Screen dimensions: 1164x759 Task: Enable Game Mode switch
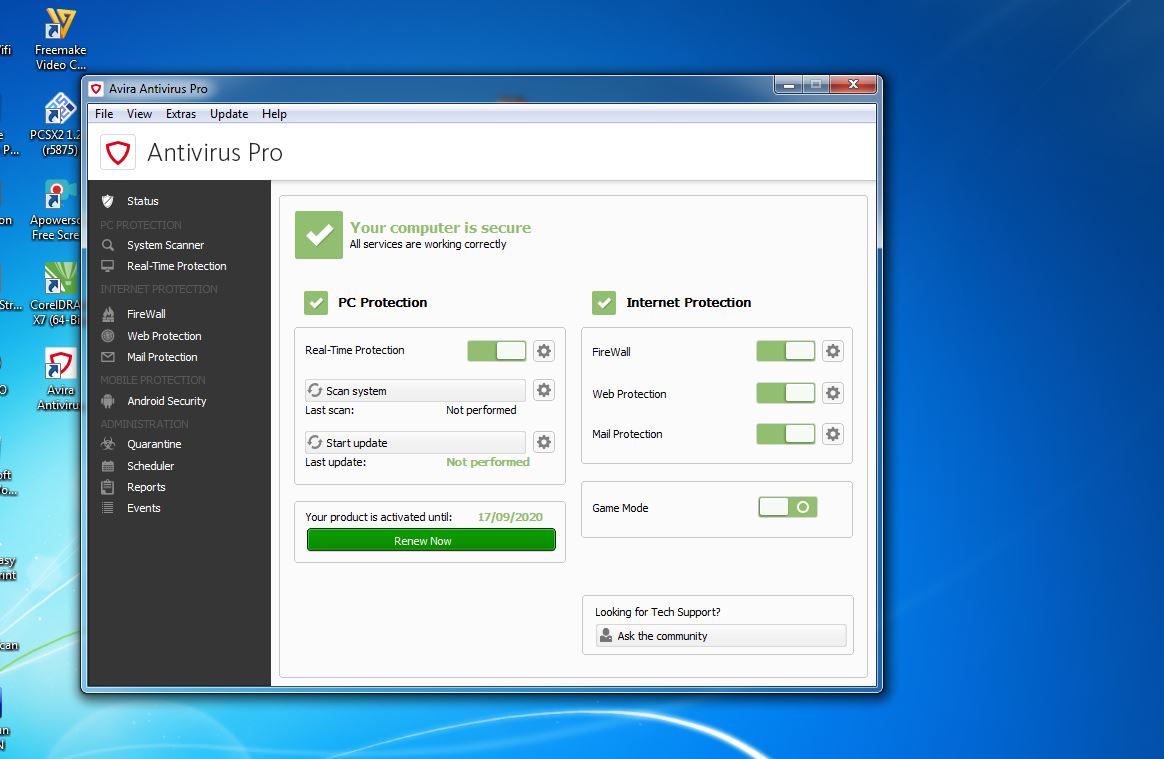click(x=788, y=507)
